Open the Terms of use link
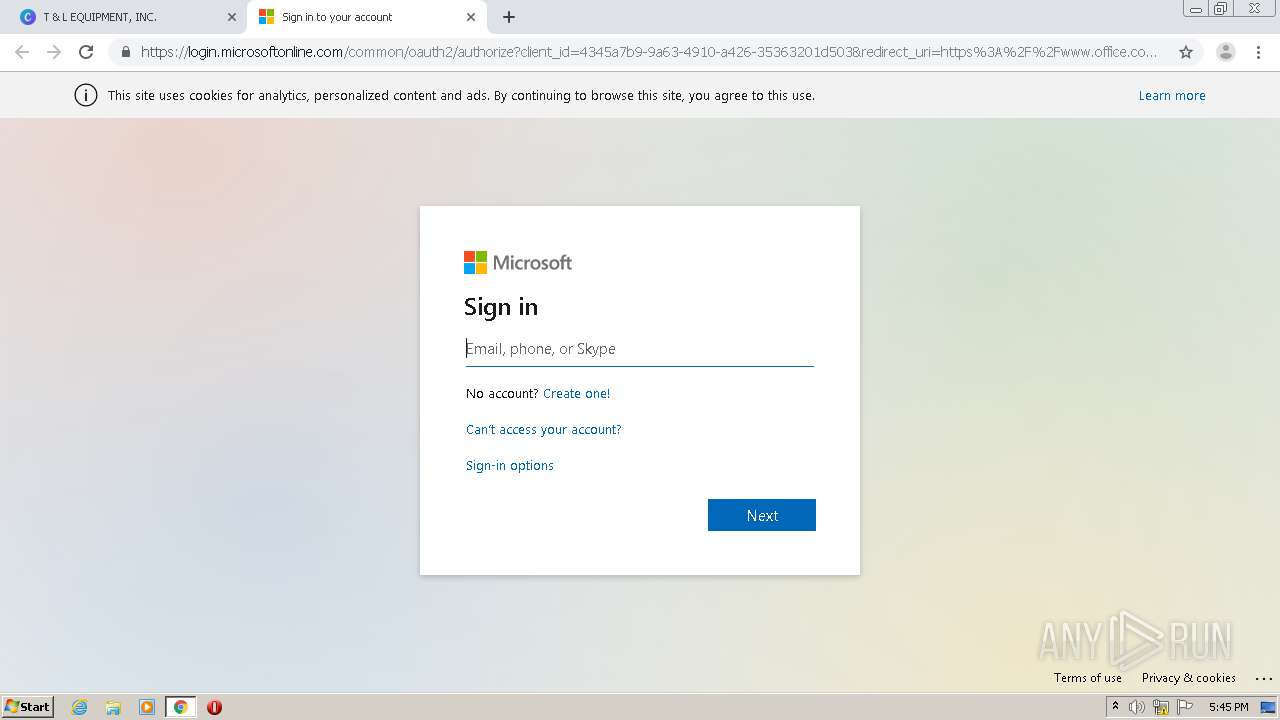 pyautogui.click(x=1088, y=678)
